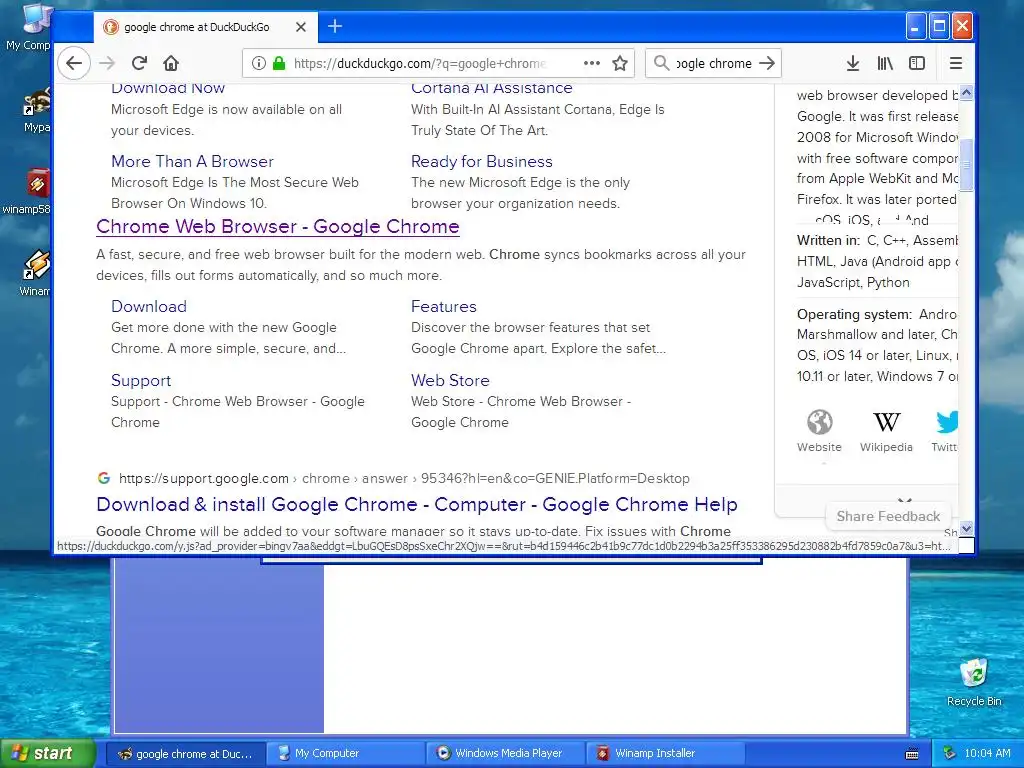The width and height of the screenshot is (1024, 768).
Task: Open the Features sublink
Action: click(x=443, y=306)
